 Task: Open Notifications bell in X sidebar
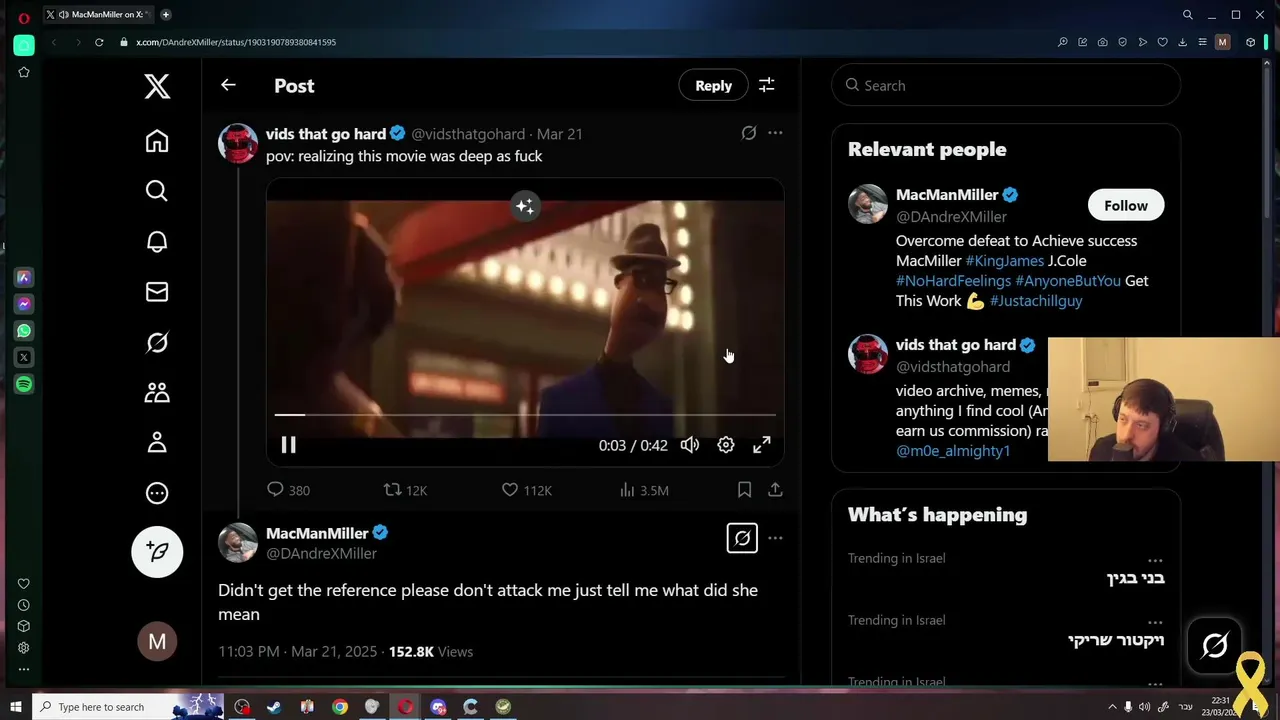click(x=157, y=242)
